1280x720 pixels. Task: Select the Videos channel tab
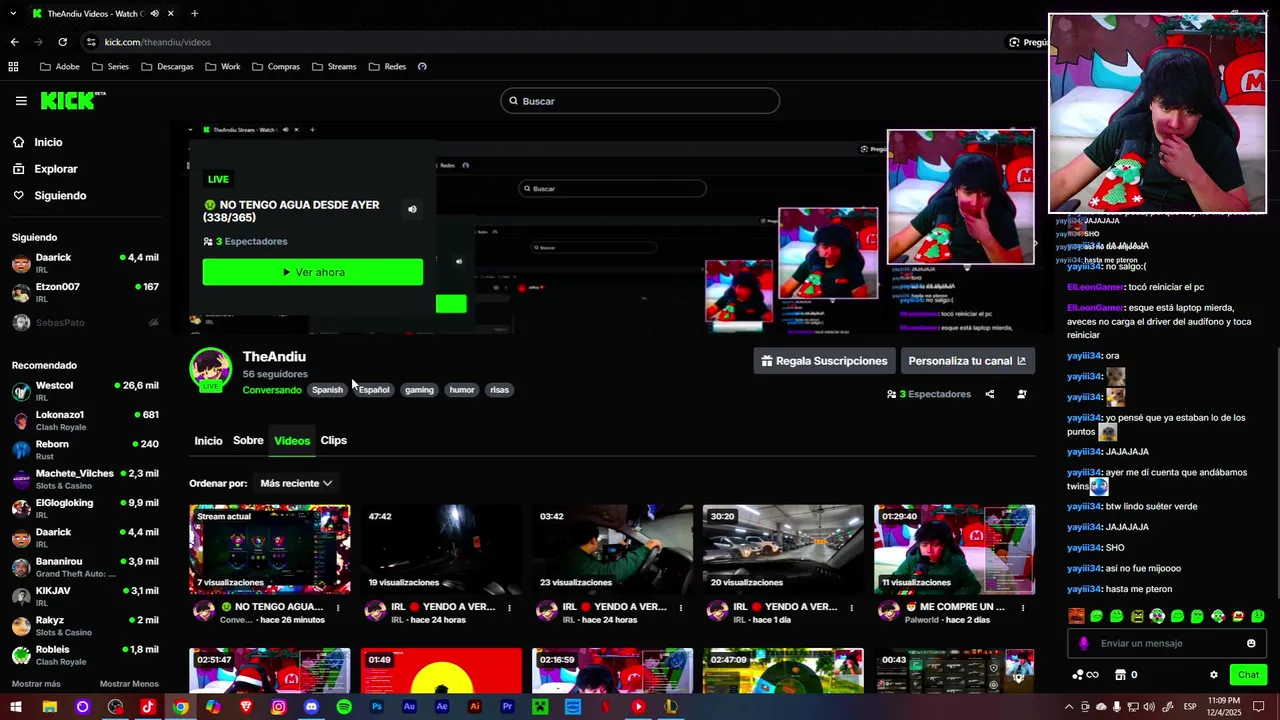(292, 441)
